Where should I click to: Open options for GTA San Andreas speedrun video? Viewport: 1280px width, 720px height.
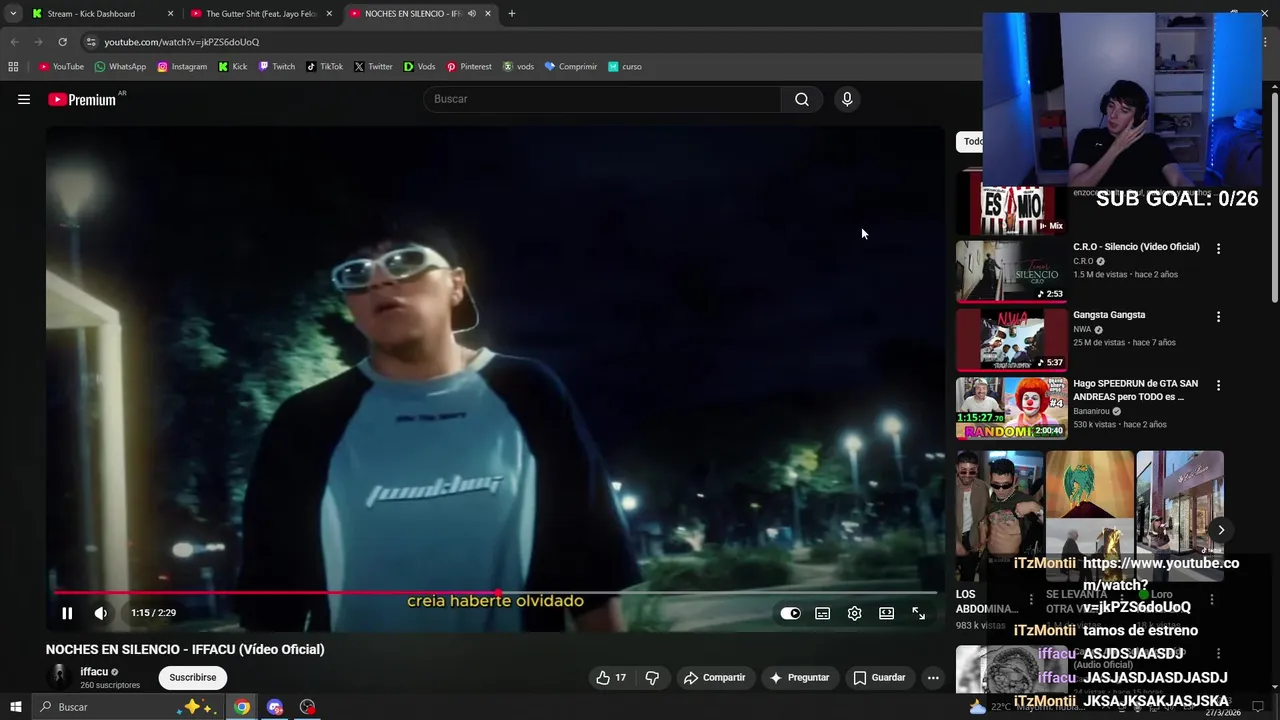pos(1218,385)
